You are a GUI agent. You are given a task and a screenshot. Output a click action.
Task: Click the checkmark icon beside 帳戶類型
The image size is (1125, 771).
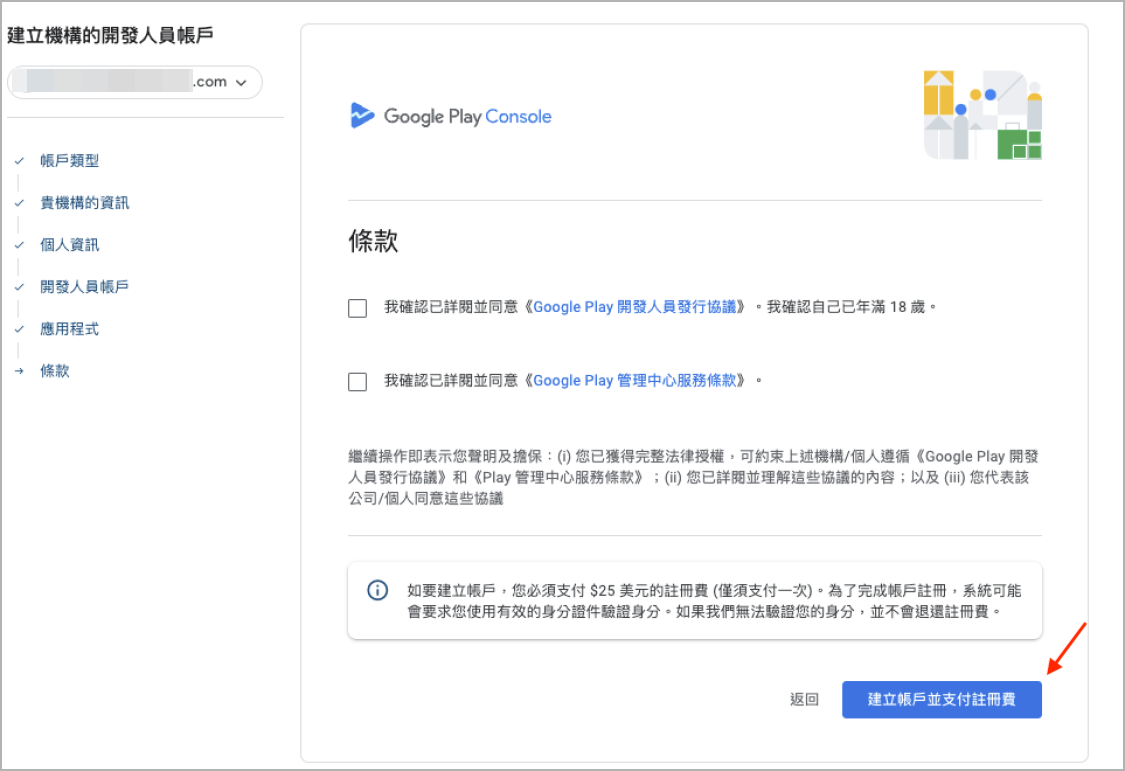pyautogui.click(x=19, y=161)
